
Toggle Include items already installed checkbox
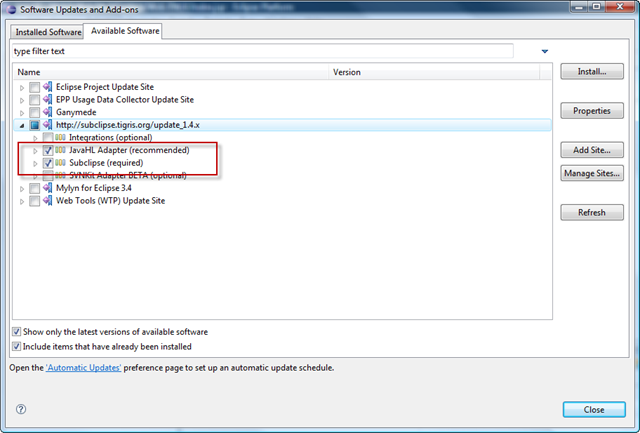pos(16,346)
